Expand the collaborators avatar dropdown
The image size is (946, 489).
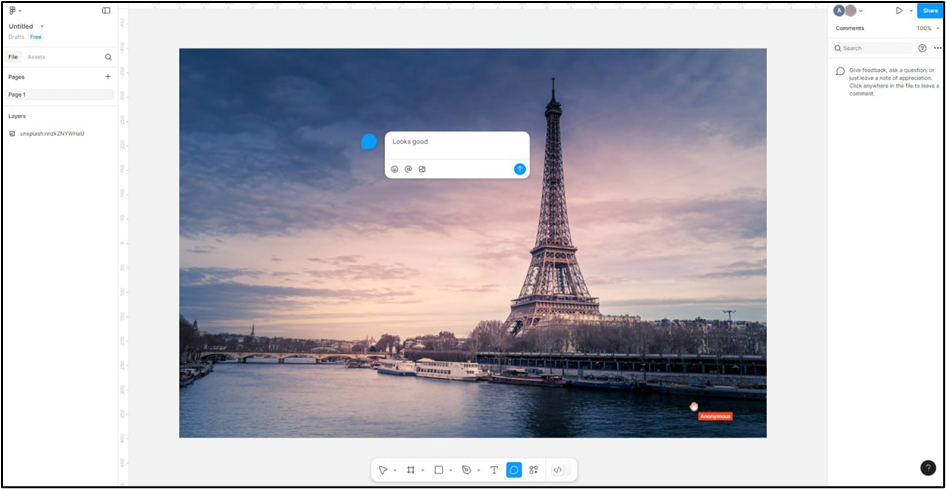(x=861, y=11)
